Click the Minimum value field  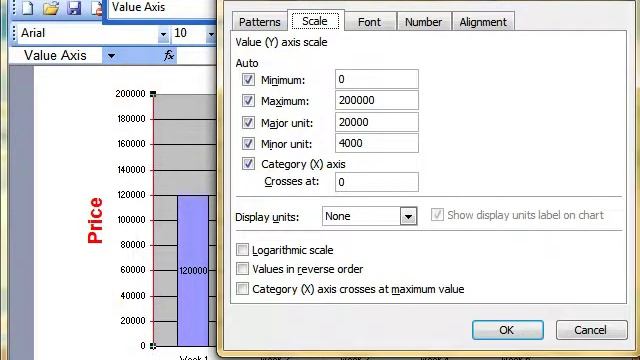377,79
